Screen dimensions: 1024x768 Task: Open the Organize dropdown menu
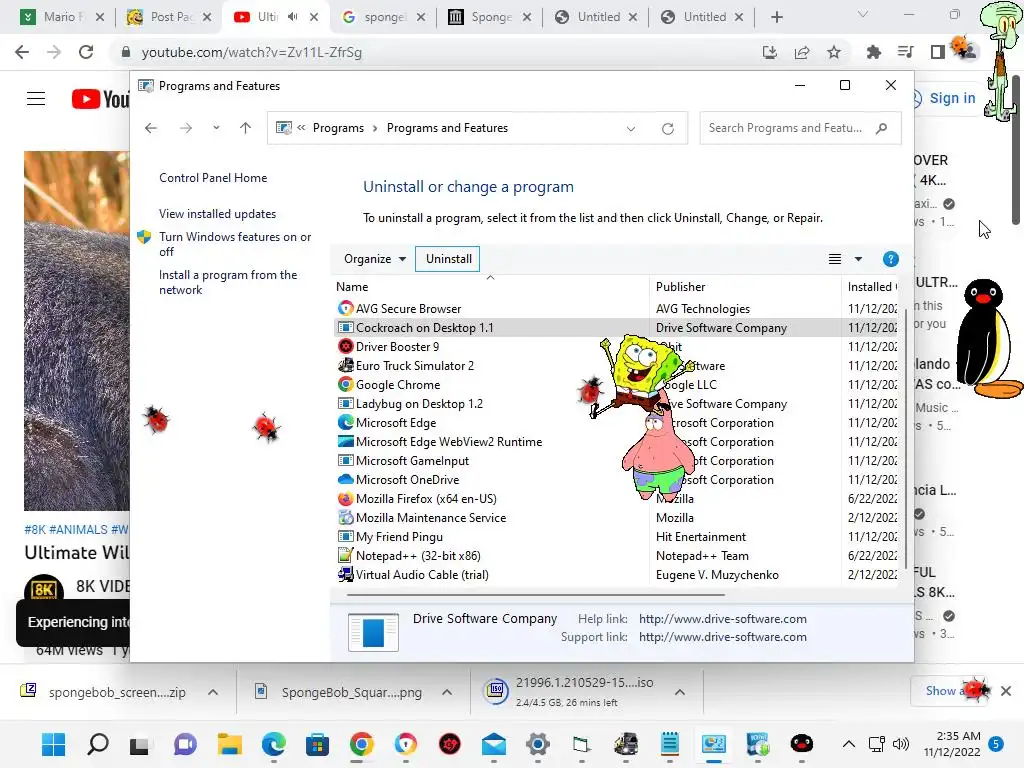click(x=375, y=259)
